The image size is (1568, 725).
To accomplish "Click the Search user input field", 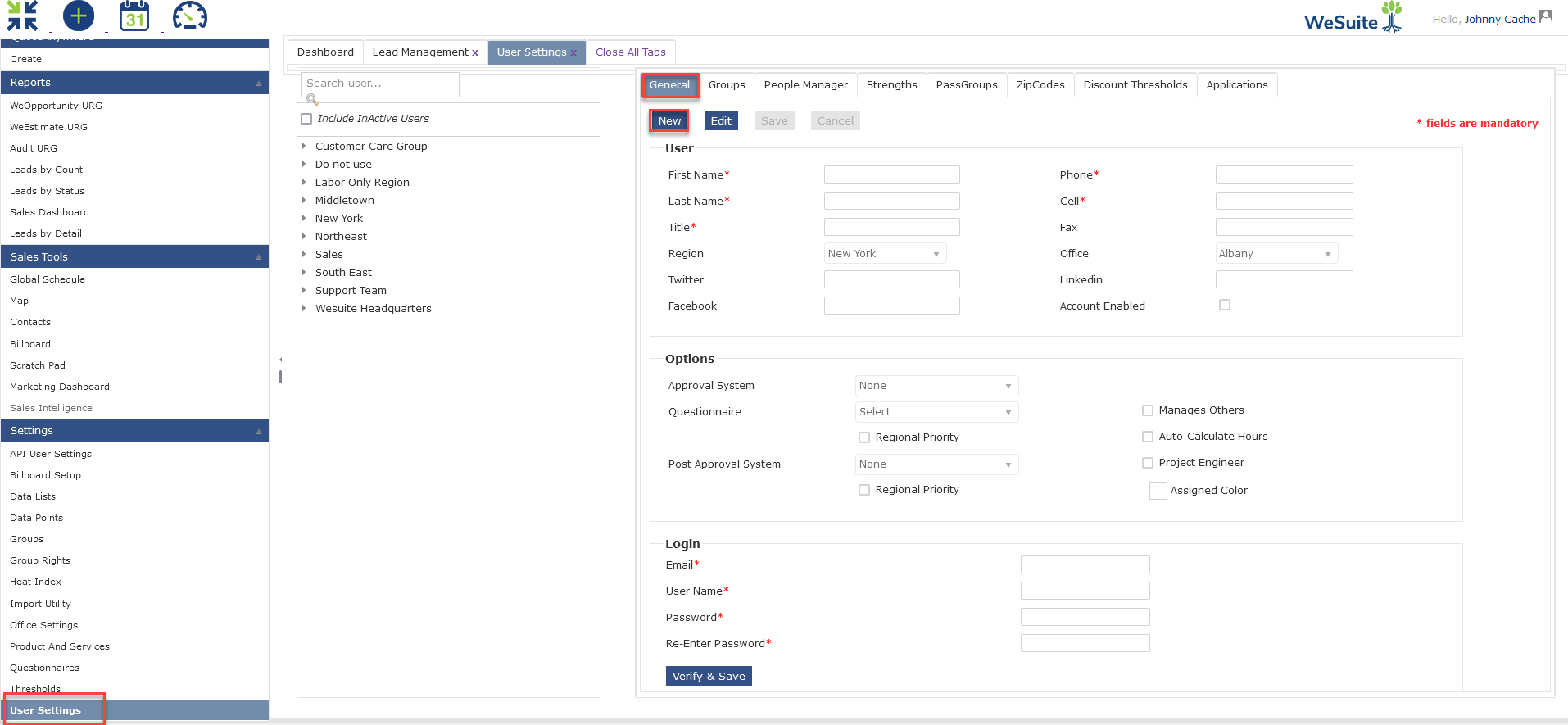I will 381,84.
